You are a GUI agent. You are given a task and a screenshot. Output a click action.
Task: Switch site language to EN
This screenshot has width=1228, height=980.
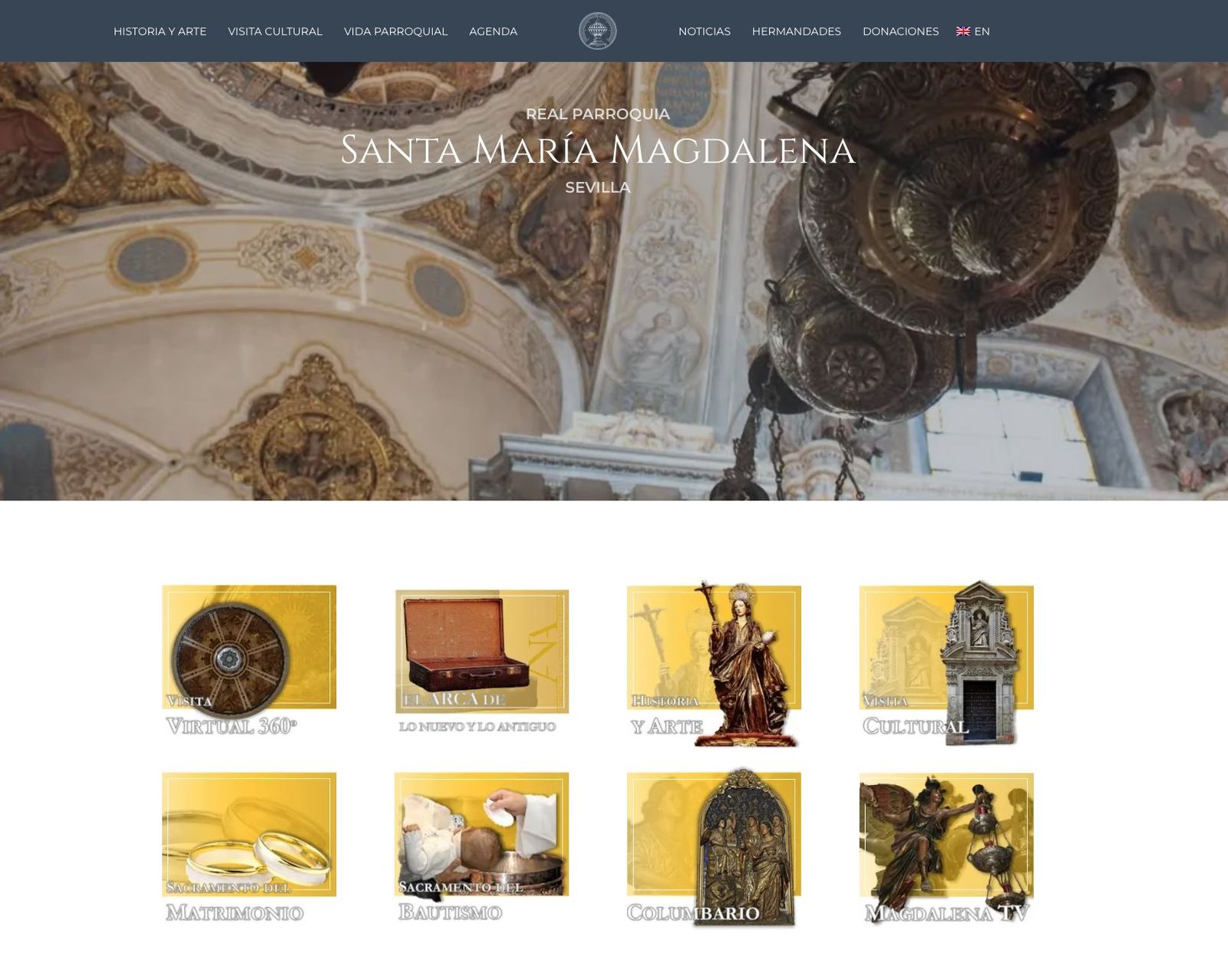tap(982, 31)
